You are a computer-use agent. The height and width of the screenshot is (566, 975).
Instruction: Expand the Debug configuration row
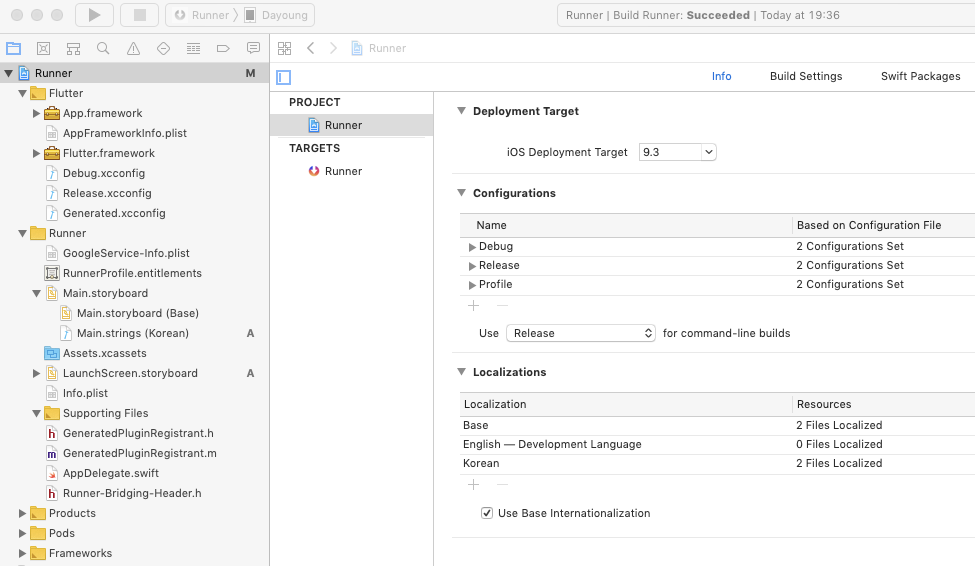pos(472,247)
